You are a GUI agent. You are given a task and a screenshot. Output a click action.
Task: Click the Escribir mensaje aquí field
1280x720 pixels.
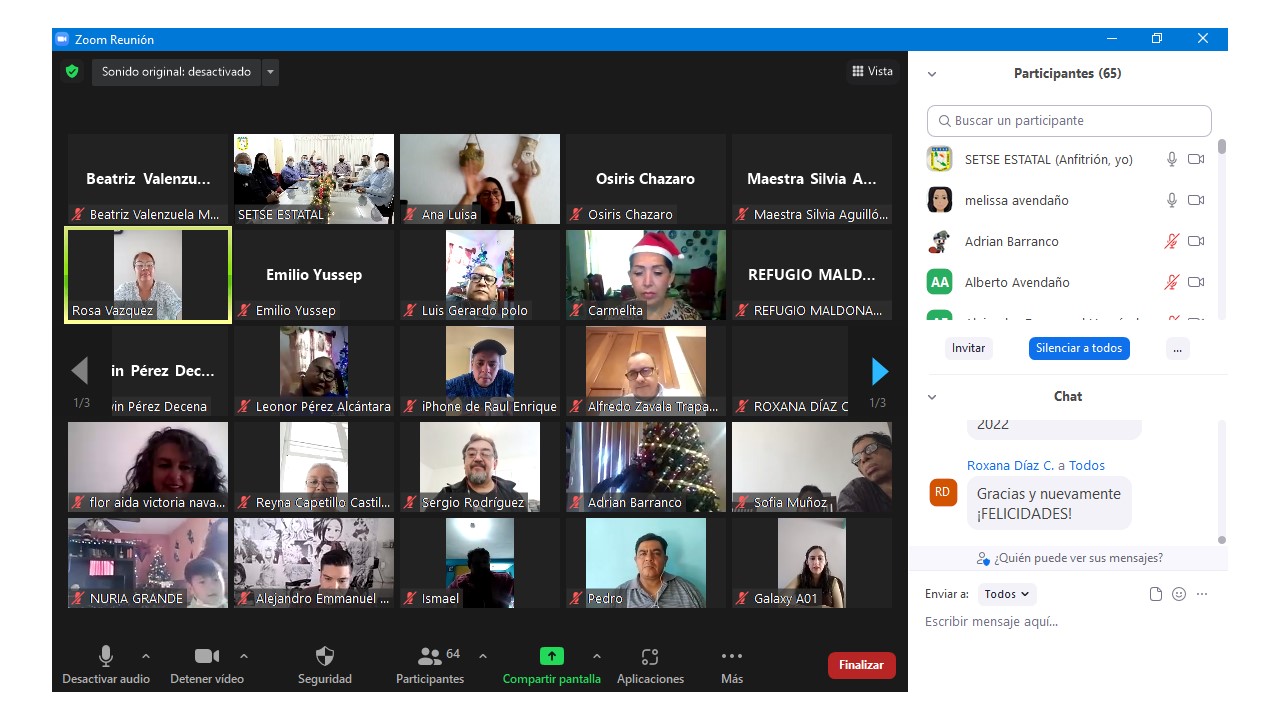click(x=1067, y=622)
